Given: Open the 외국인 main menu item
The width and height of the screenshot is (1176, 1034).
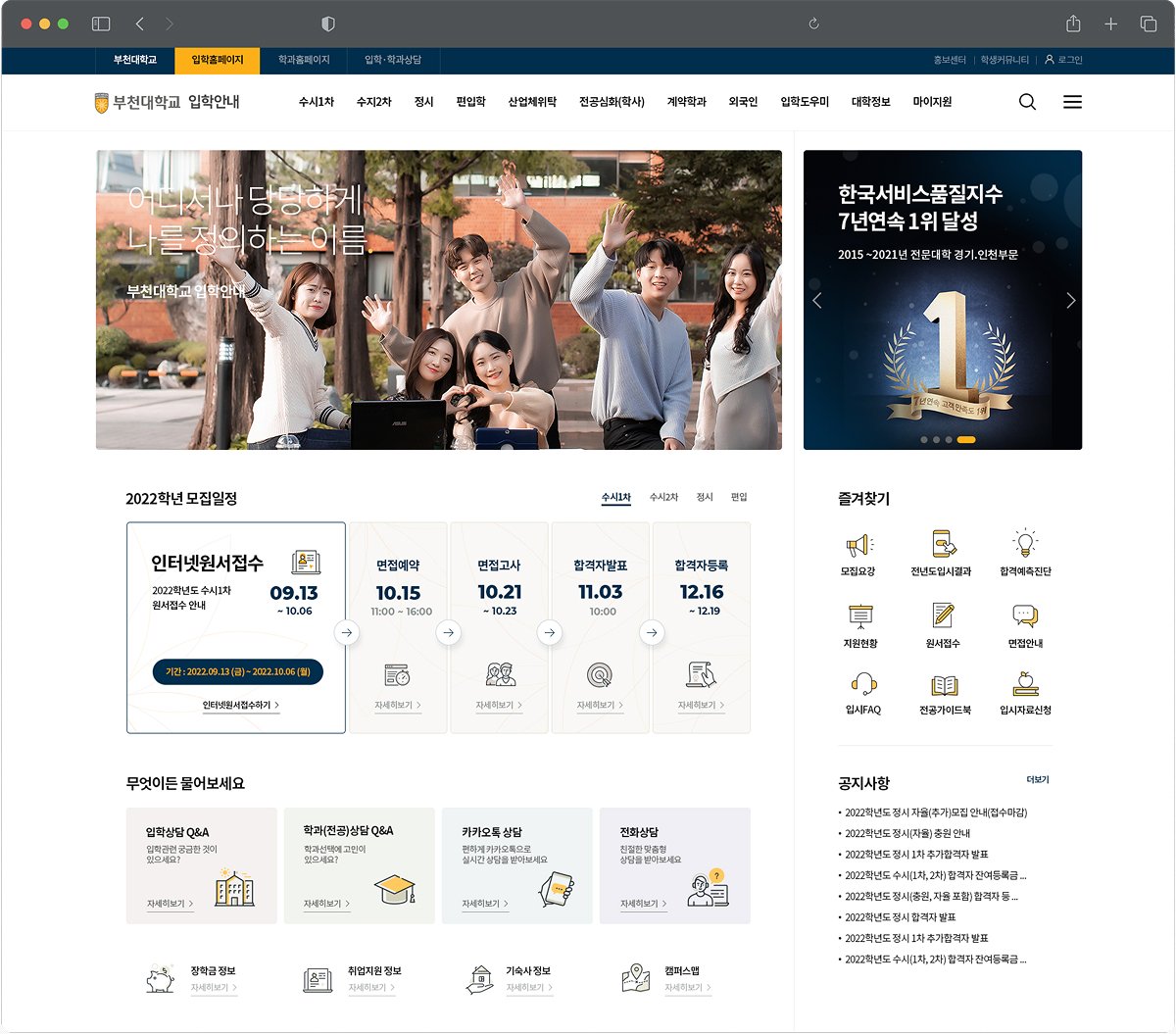Looking at the screenshot, I should click(x=743, y=102).
